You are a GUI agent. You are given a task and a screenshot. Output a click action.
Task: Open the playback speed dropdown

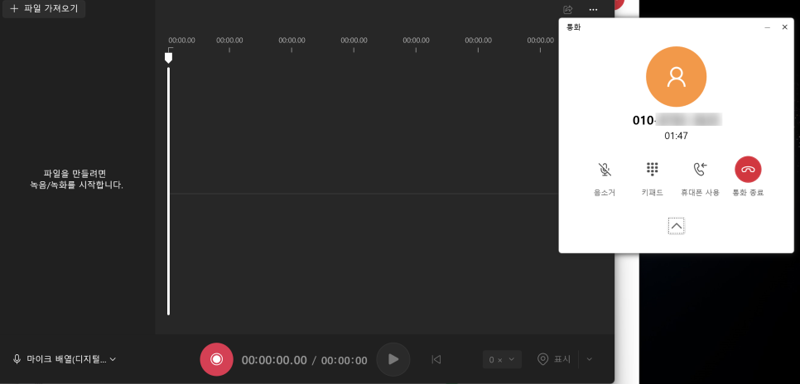coord(502,360)
